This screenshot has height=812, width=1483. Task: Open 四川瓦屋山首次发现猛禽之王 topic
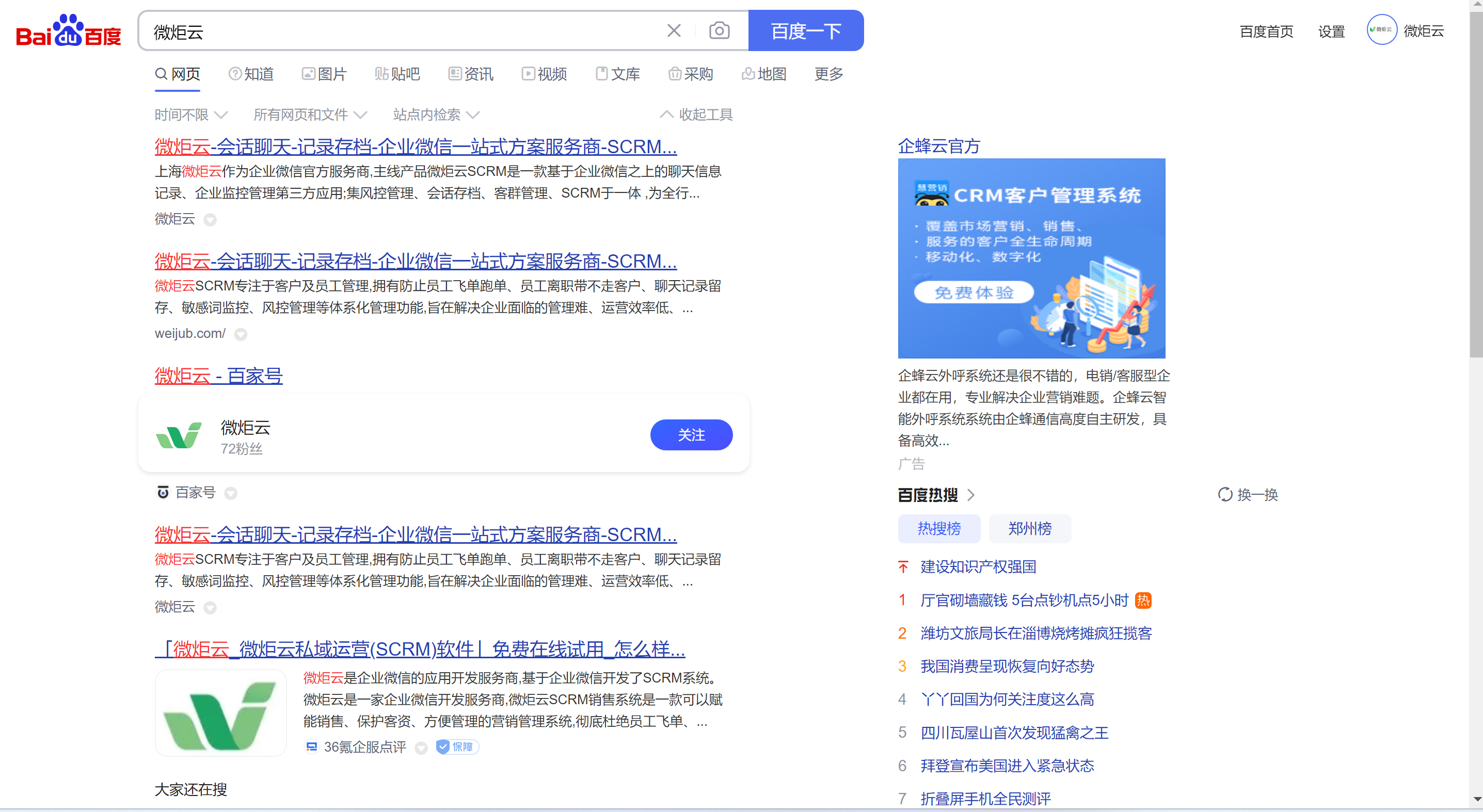click(1014, 733)
